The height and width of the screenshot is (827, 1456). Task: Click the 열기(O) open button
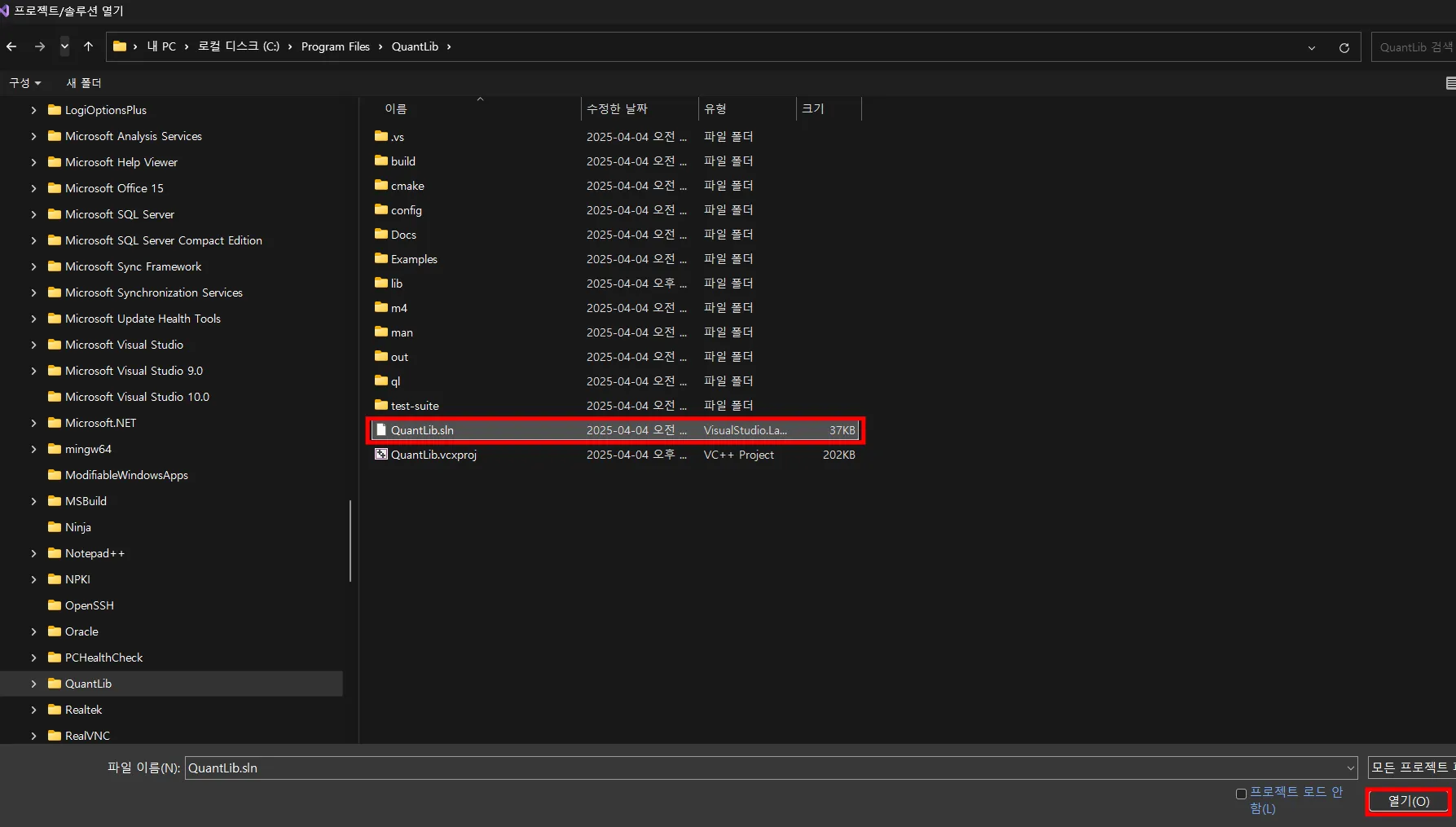[x=1409, y=801]
